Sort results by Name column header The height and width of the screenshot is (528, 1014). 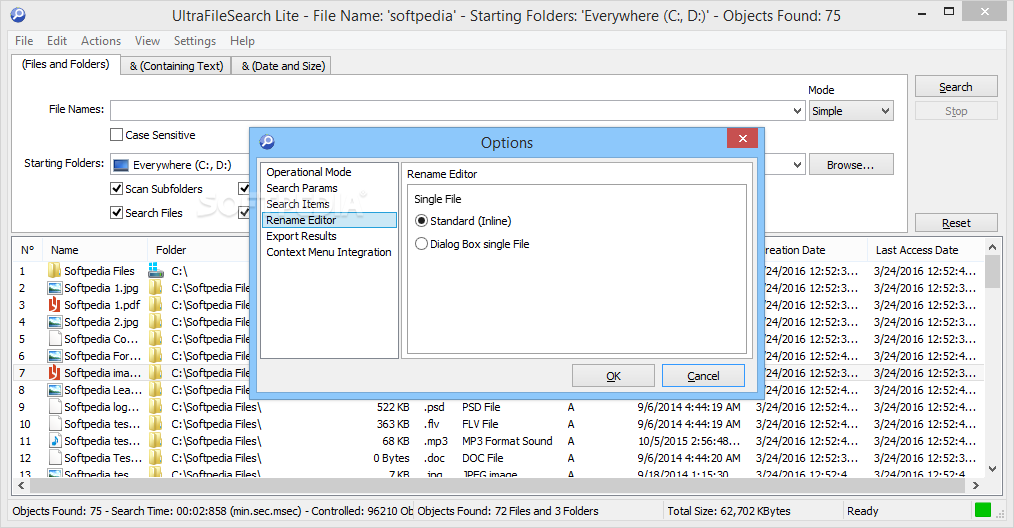coord(95,250)
